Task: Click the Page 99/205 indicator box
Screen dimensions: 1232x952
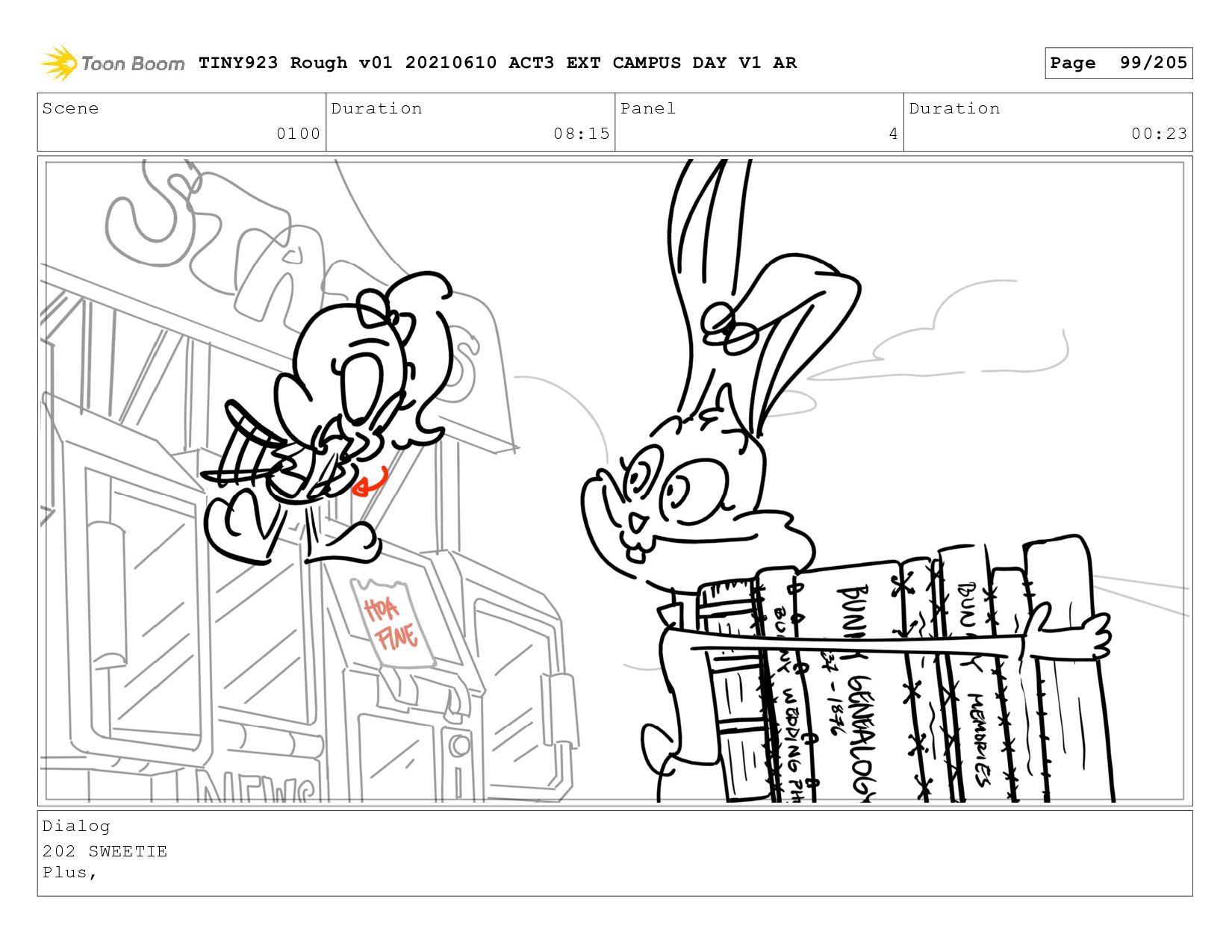Action: pos(1119,63)
